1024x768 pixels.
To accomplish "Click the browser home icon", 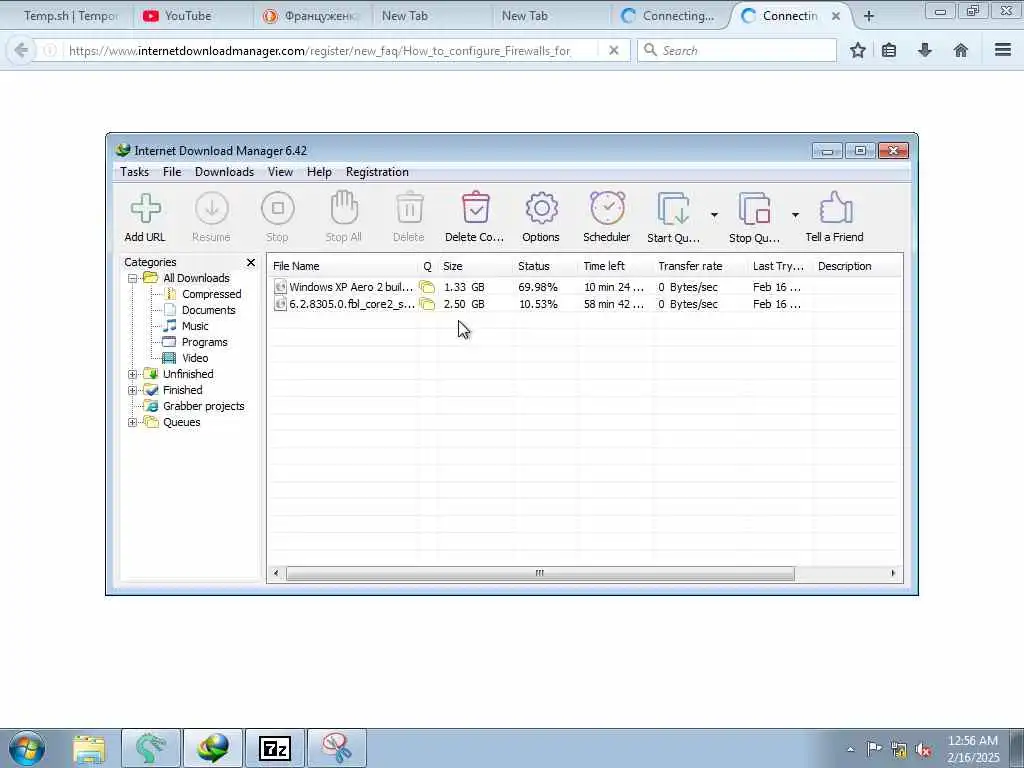I will 961,50.
